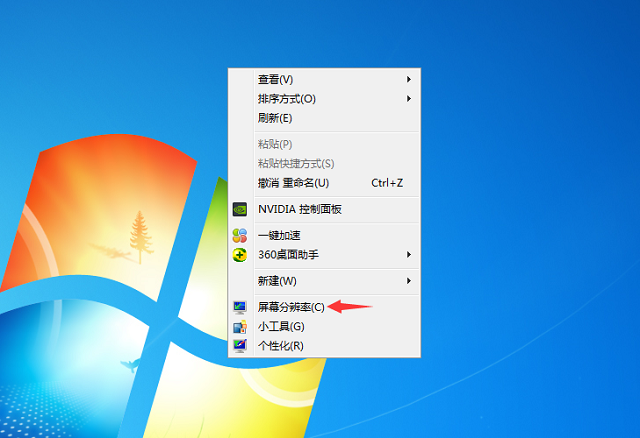The image size is (640, 438).
Task: Open 屏幕分辨率(C) settings
Action: point(324,307)
